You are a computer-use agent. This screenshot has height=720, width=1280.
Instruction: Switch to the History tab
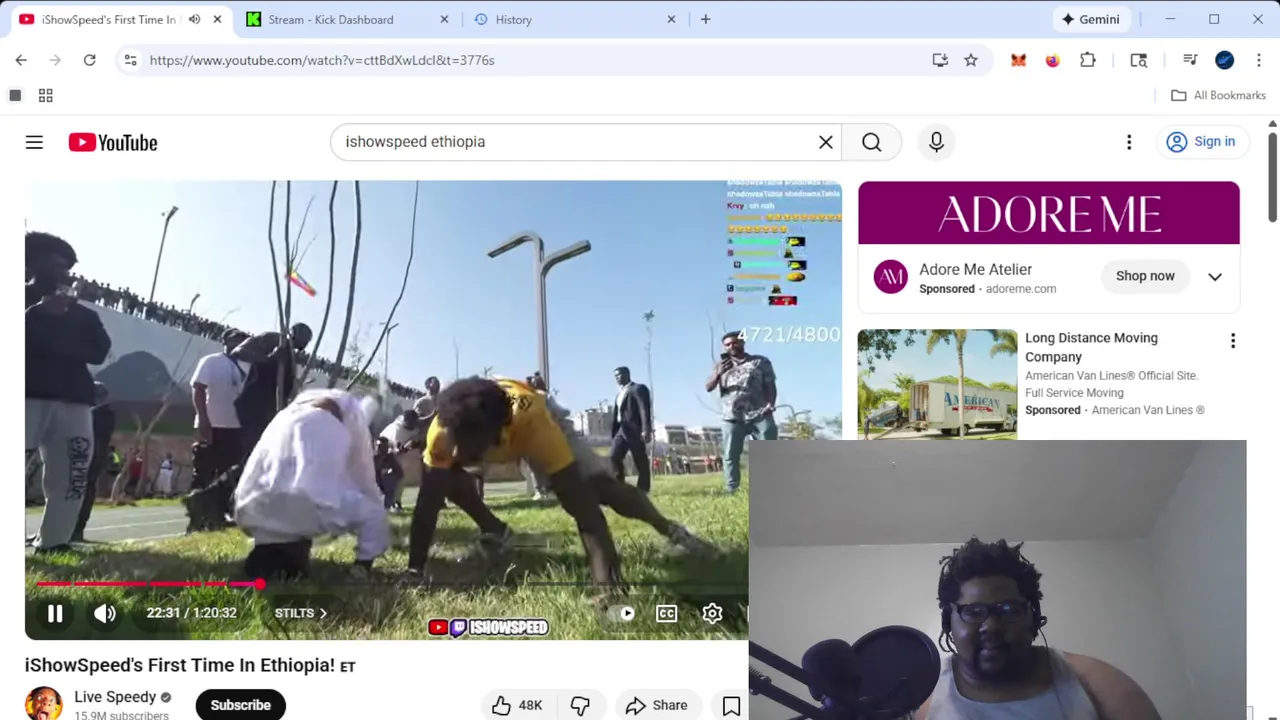[513, 19]
